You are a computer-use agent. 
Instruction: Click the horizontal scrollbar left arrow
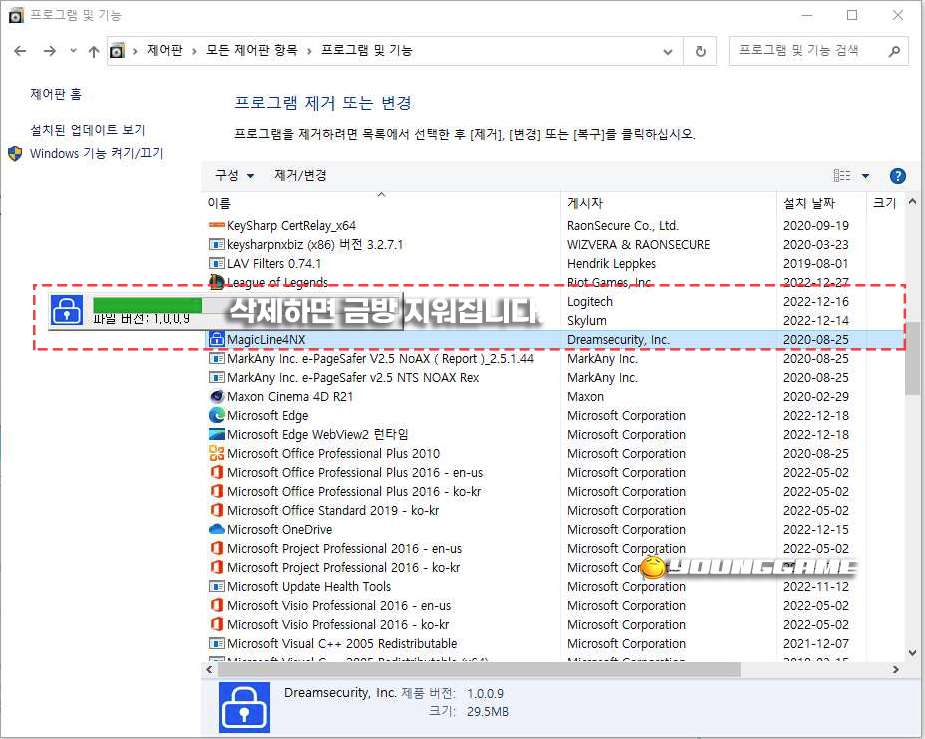pyautogui.click(x=209, y=669)
